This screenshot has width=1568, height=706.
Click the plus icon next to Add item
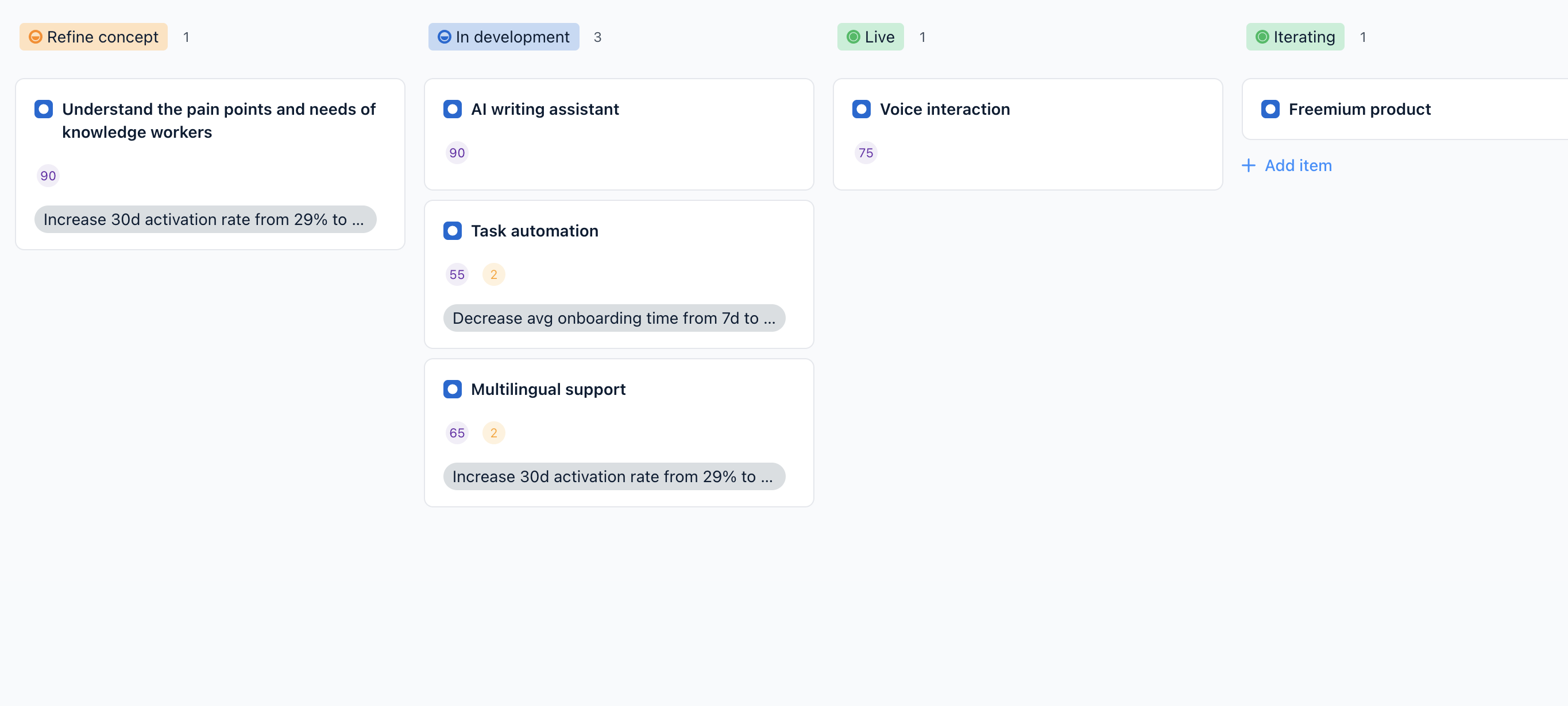pyautogui.click(x=1249, y=165)
